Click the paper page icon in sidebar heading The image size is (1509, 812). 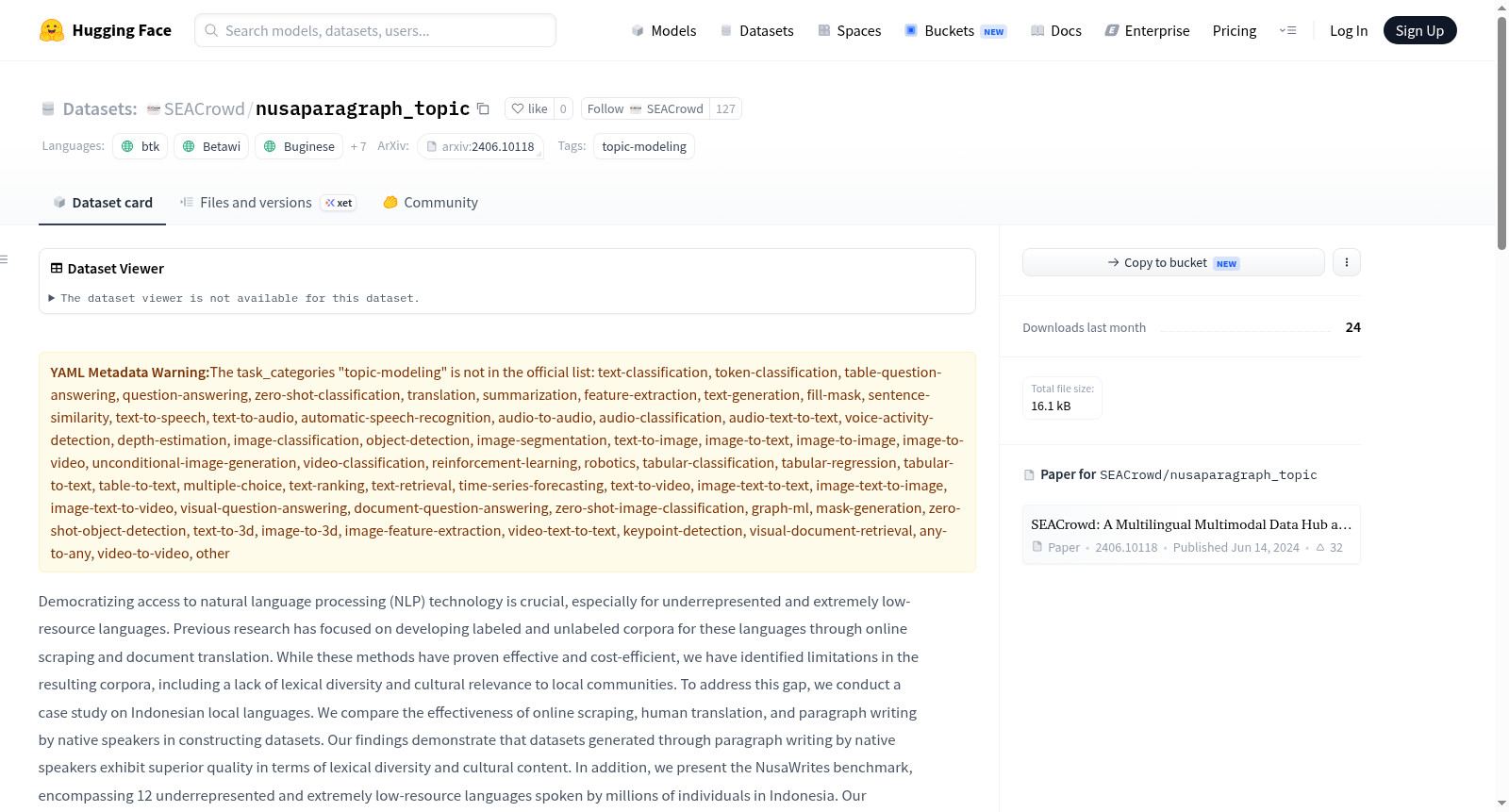click(1029, 475)
